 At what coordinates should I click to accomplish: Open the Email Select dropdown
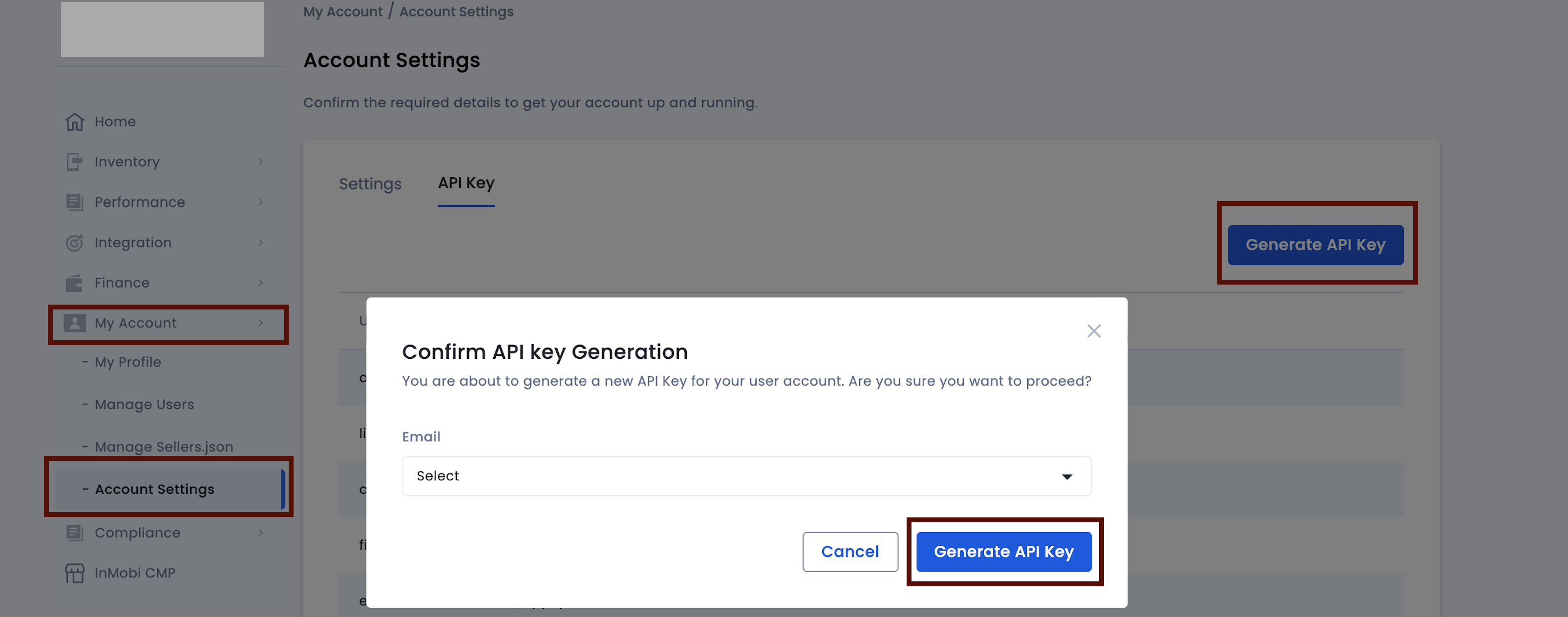tap(745, 476)
